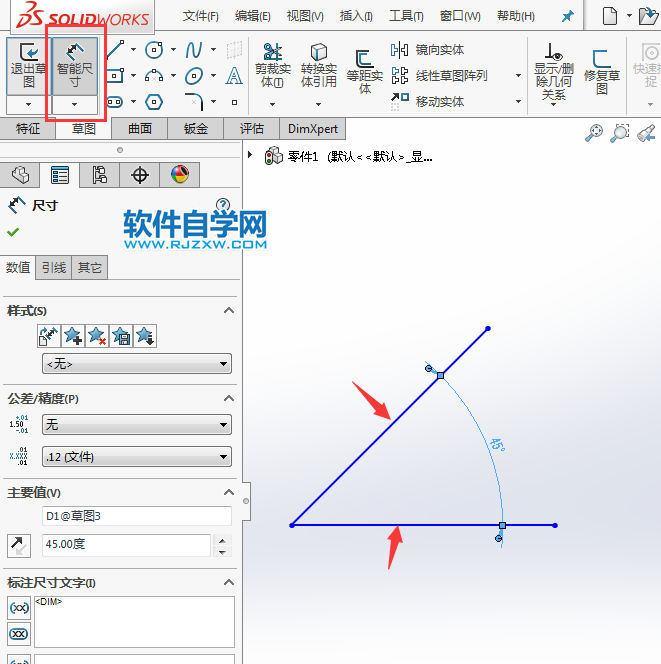The height and width of the screenshot is (664, 661).
Task: Toggle the reverse direction button beside 45.00度
Action: pyautogui.click(x=19, y=545)
